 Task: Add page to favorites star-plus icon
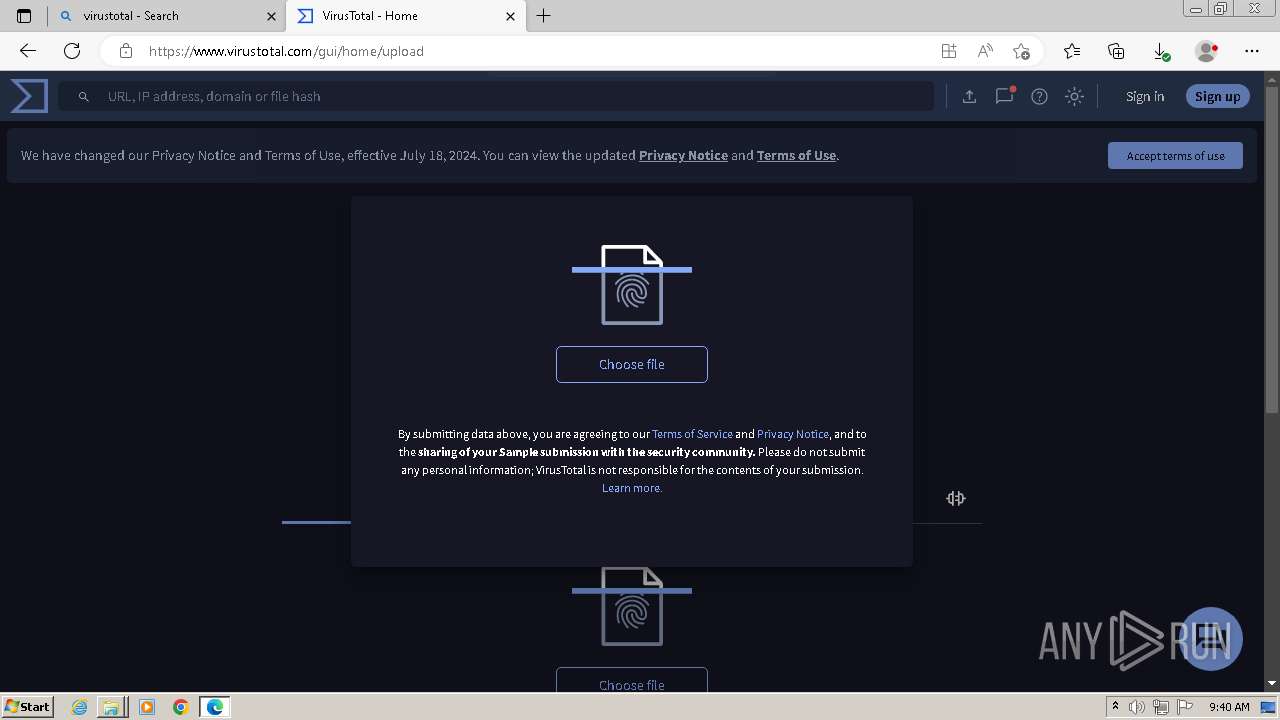[x=1021, y=51]
